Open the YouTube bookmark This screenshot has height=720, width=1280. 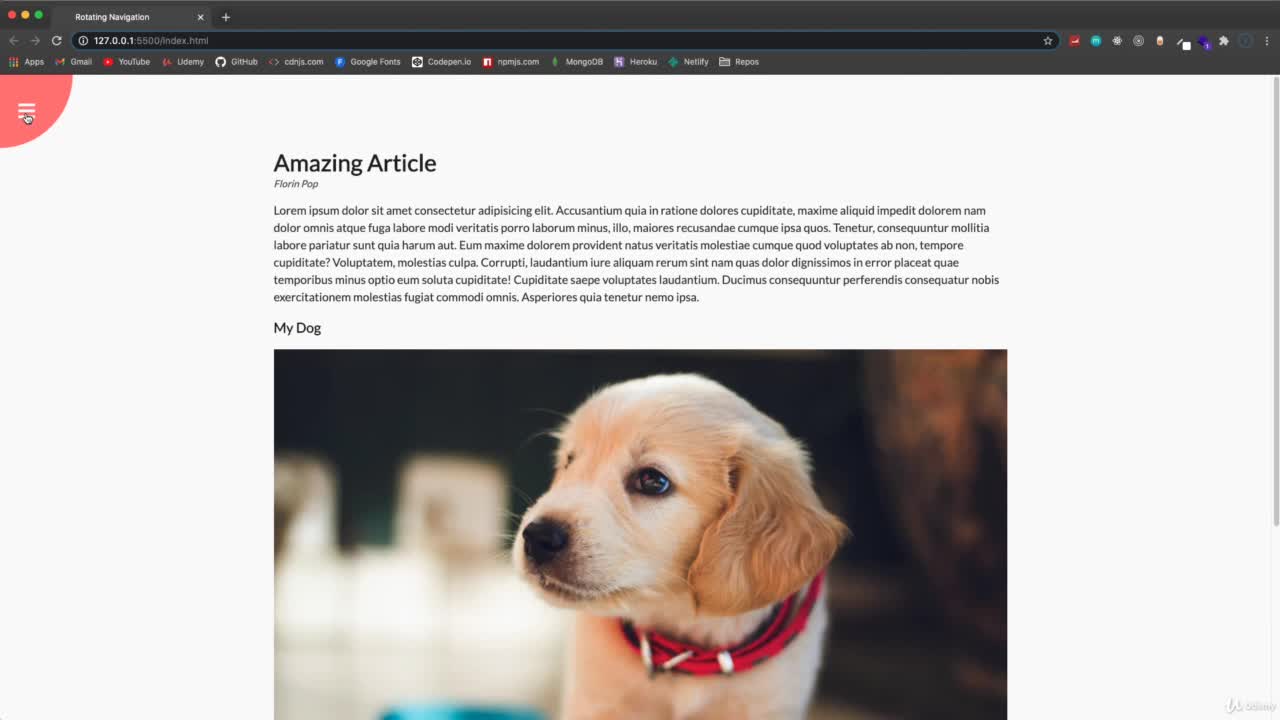[126, 62]
